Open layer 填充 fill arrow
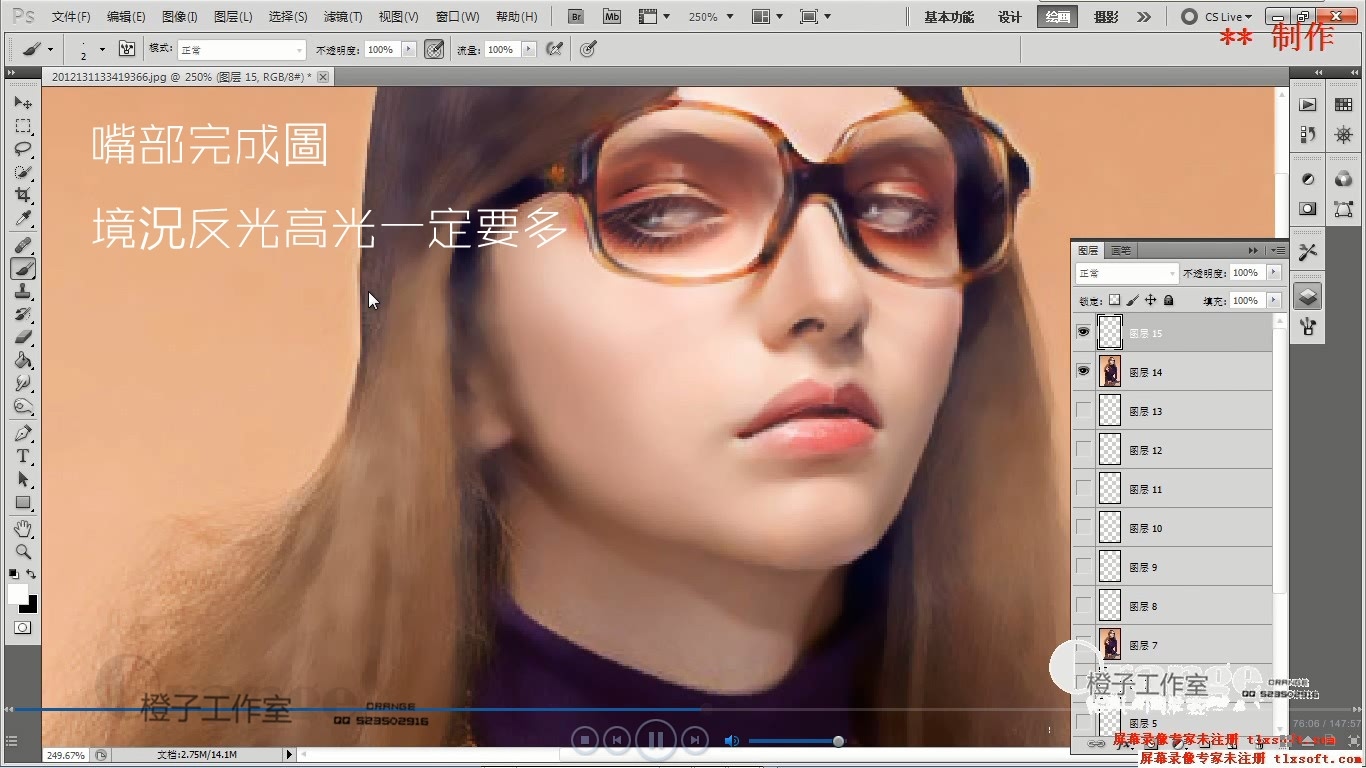The height and width of the screenshot is (768, 1366). pyautogui.click(x=1273, y=300)
